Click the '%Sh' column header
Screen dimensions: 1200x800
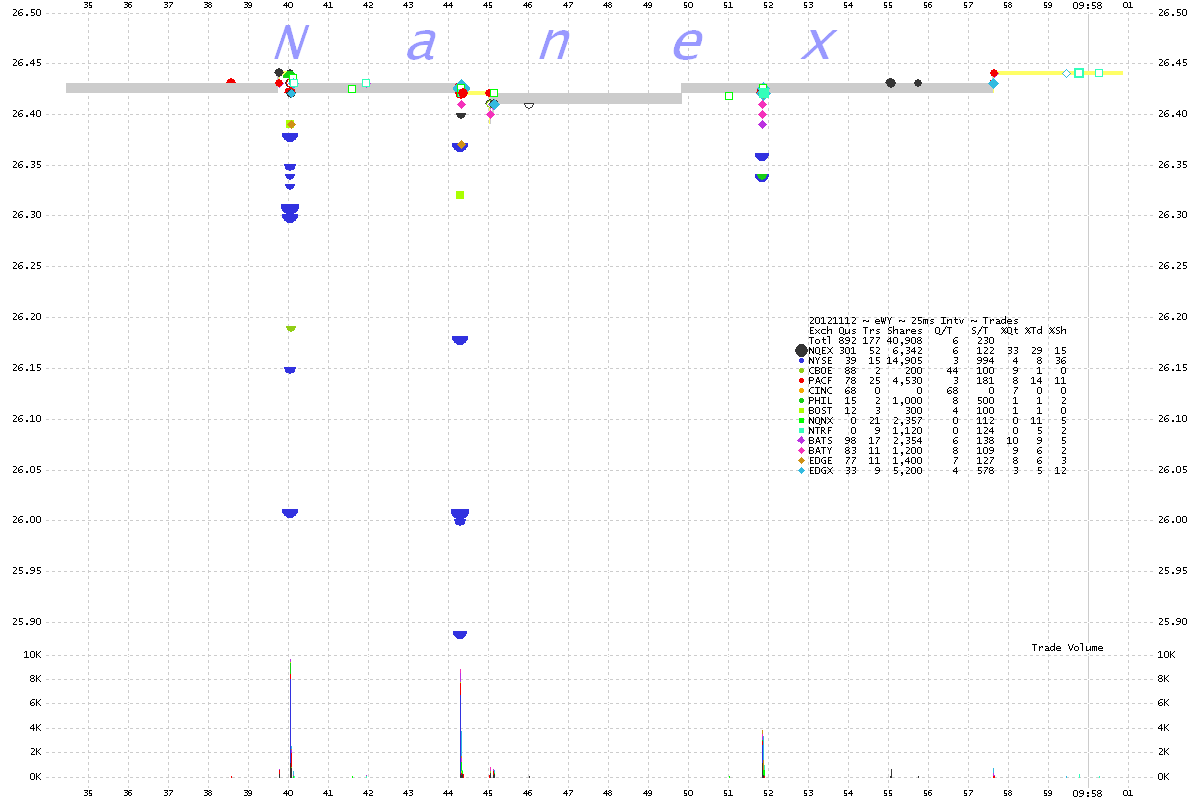pyautogui.click(x=1057, y=330)
